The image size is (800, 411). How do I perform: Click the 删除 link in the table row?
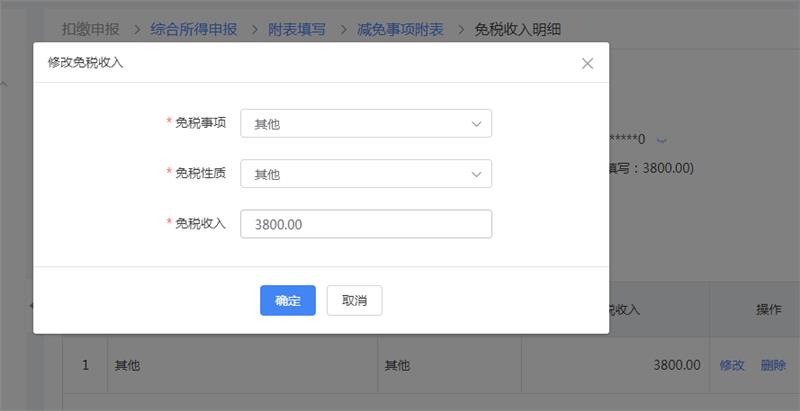click(x=773, y=365)
